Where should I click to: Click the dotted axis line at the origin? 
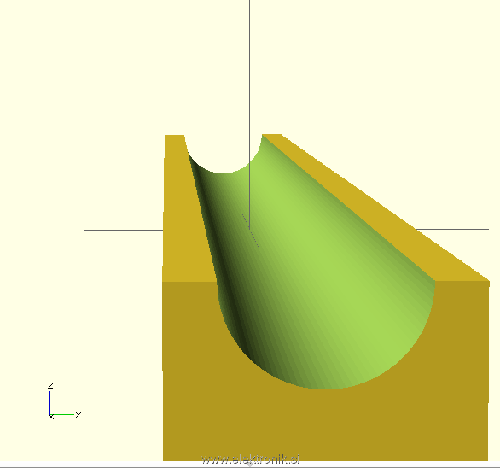pyautogui.click(x=250, y=231)
